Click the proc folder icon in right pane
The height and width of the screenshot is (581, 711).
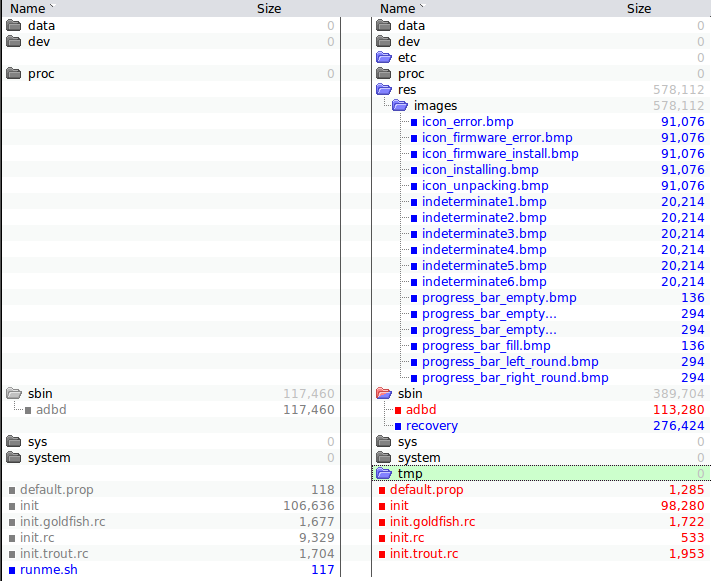point(384,73)
